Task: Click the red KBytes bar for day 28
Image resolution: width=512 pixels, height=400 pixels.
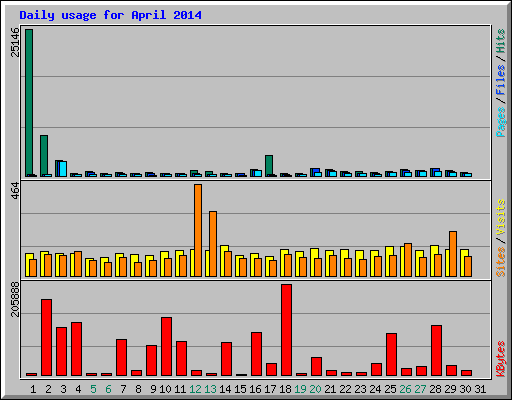Action: [x=436, y=350]
